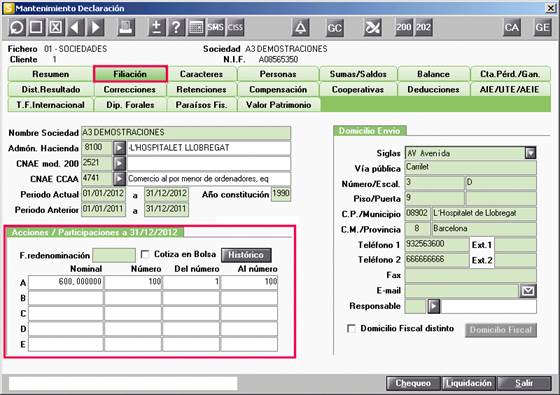The height and width of the screenshot is (395, 560).
Task: Go to next record with right arrow
Action: [x=95, y=28]
